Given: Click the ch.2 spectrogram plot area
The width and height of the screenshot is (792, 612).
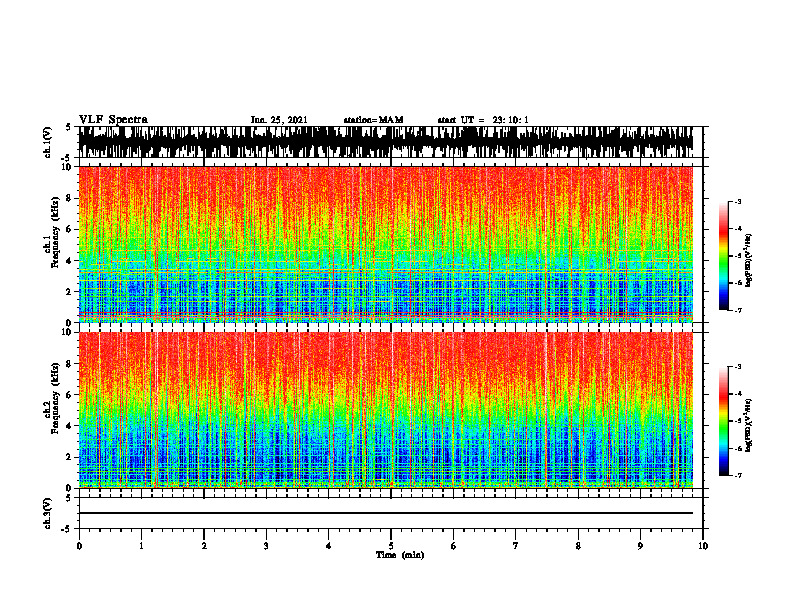Looking at the screenshot, I should (385, 410).
